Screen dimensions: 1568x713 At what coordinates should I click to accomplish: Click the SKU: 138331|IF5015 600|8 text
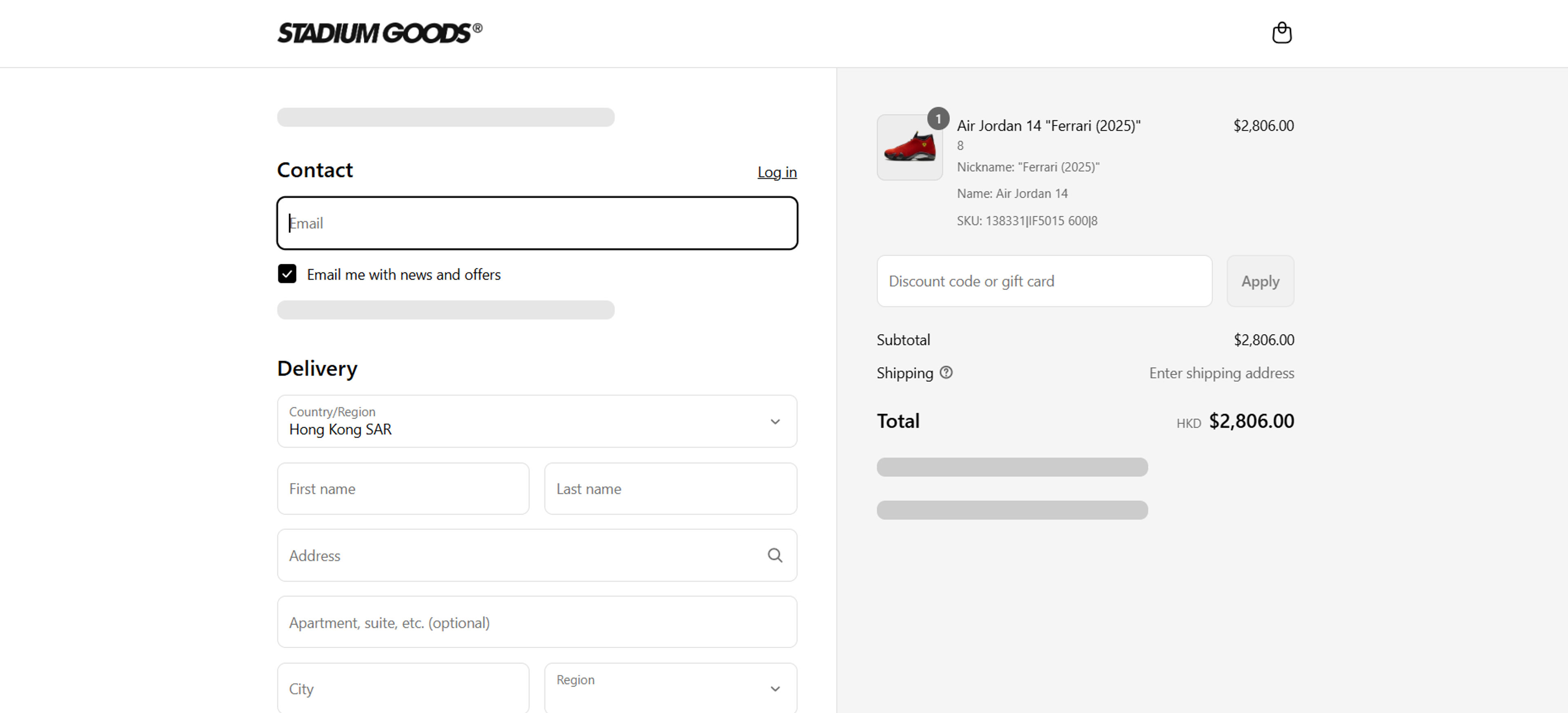(1027, 221)
